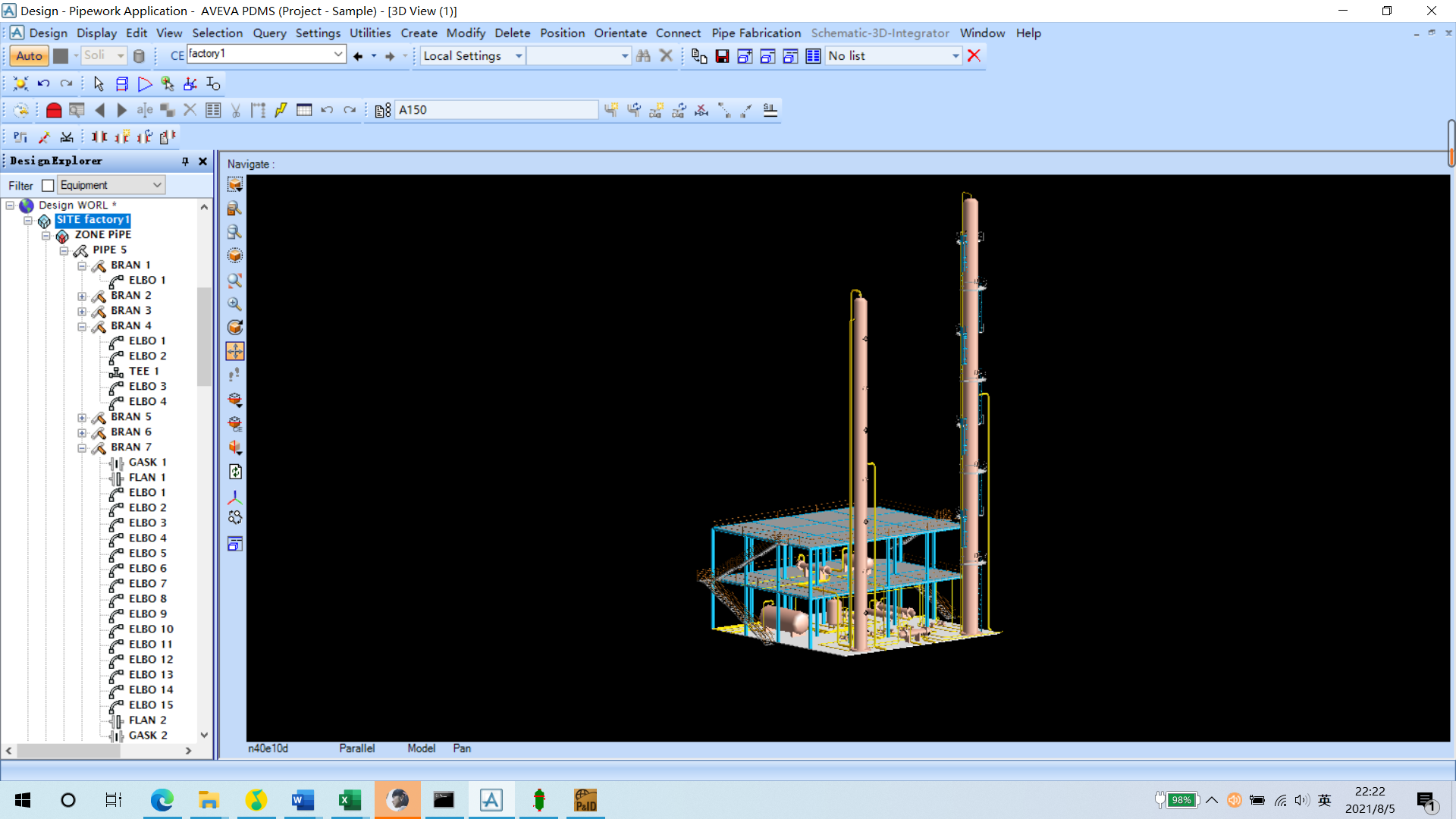
Task: Click the XYZ axes icon in view toolbar
Action: click(235, 497)
